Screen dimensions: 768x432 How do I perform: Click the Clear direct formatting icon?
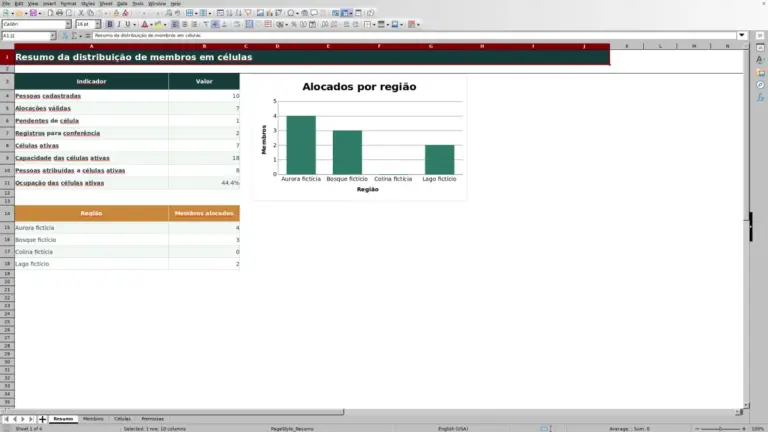click(125, 13)
